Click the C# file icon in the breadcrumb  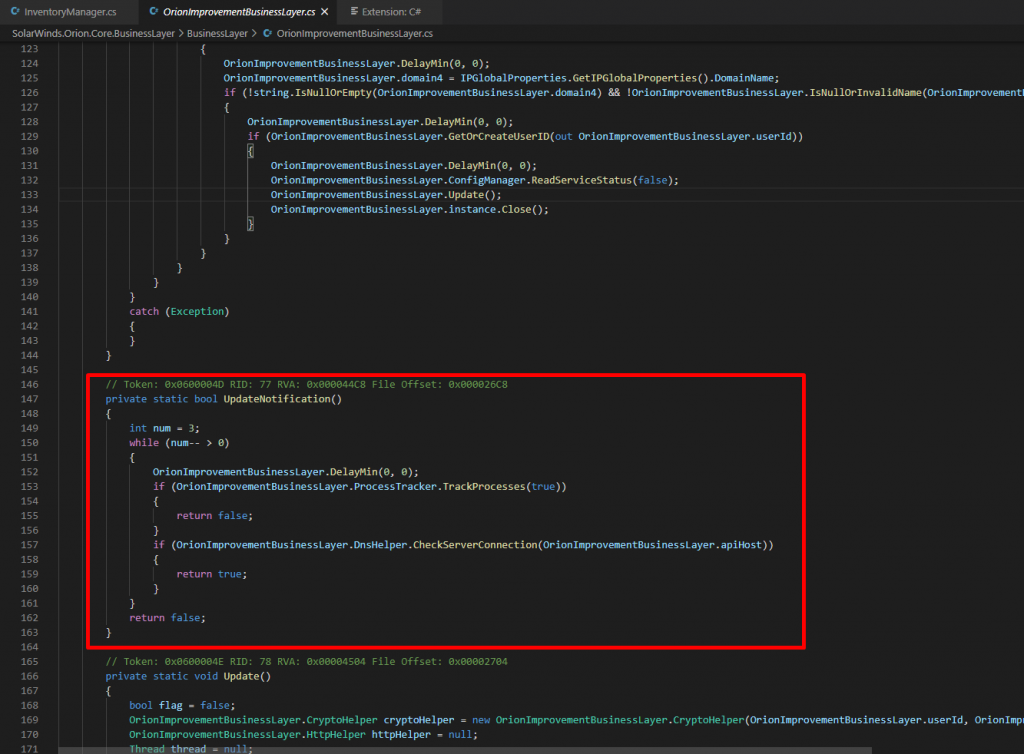[267, 33]
